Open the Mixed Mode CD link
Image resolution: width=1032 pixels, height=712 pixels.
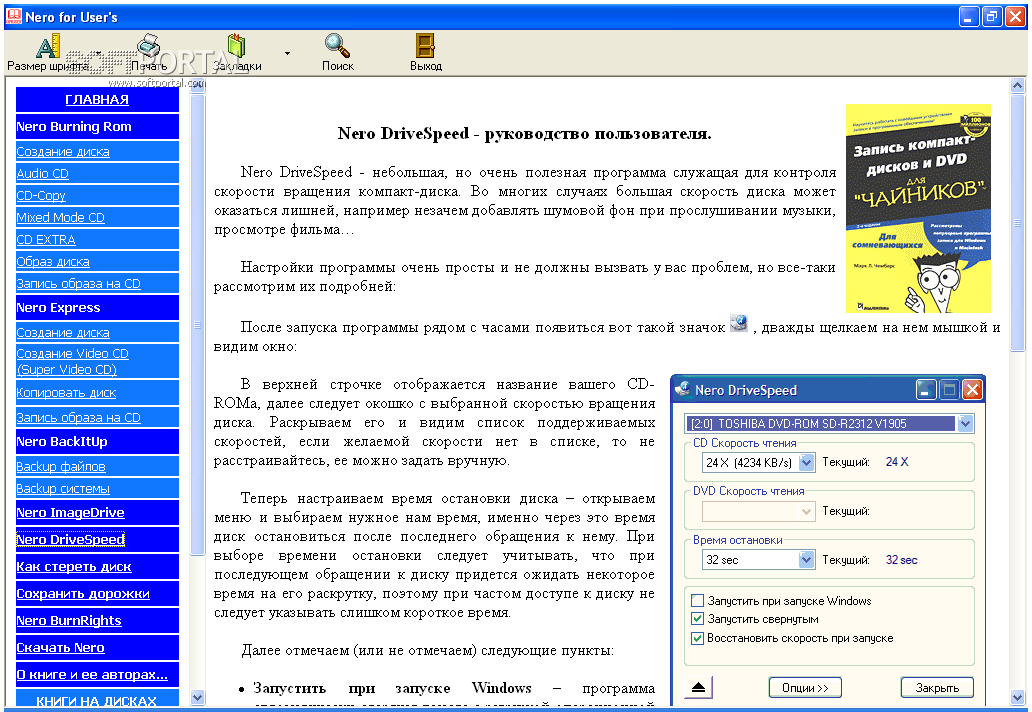pos(61,217)
